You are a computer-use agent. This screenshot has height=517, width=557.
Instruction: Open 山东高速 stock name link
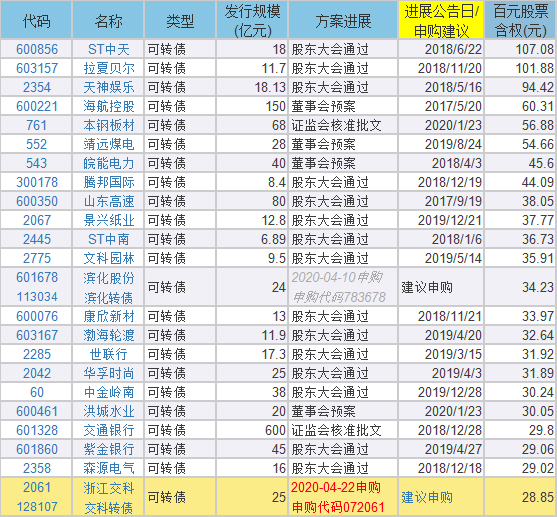pyautogui.click(x=109, y=201)
